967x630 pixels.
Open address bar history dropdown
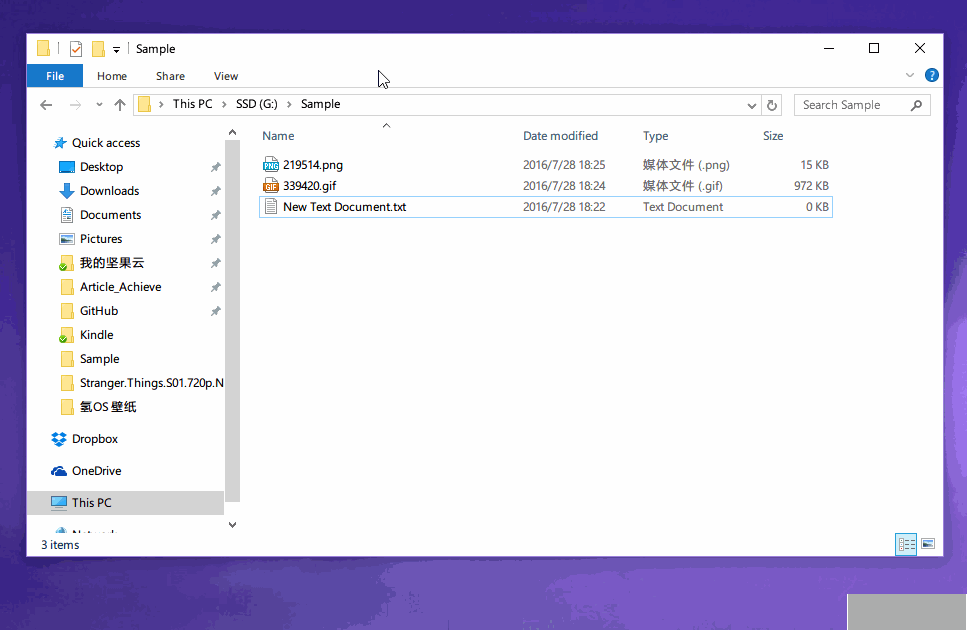click(751, 105)
